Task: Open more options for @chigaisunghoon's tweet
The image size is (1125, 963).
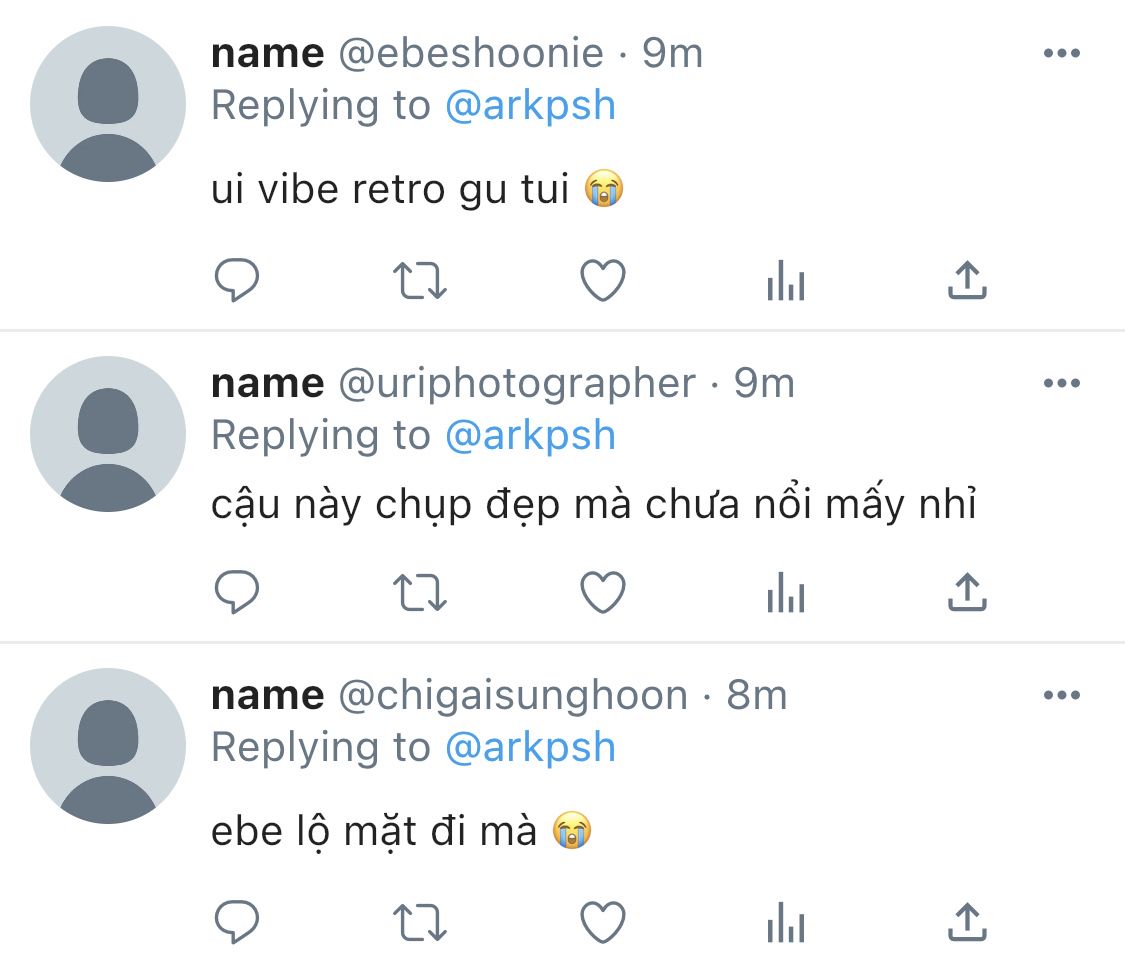Action: tap(1062, 695)
